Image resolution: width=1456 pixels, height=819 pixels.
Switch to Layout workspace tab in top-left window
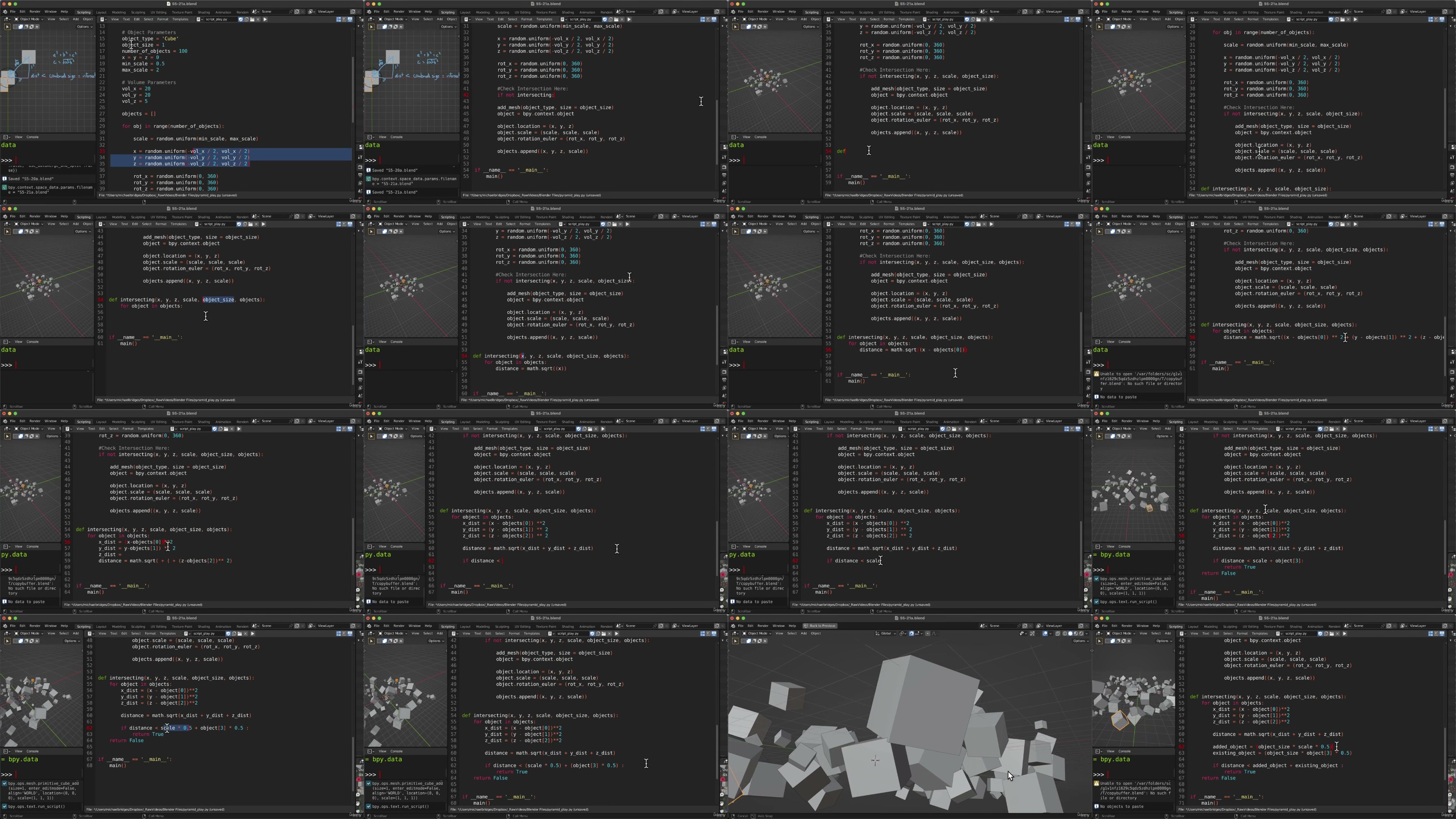[101, 12]
